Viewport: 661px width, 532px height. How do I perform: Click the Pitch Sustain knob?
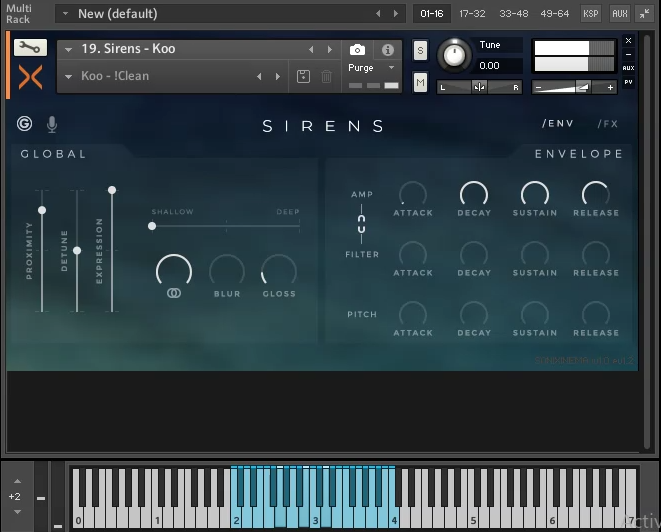(x=535, y=314)
